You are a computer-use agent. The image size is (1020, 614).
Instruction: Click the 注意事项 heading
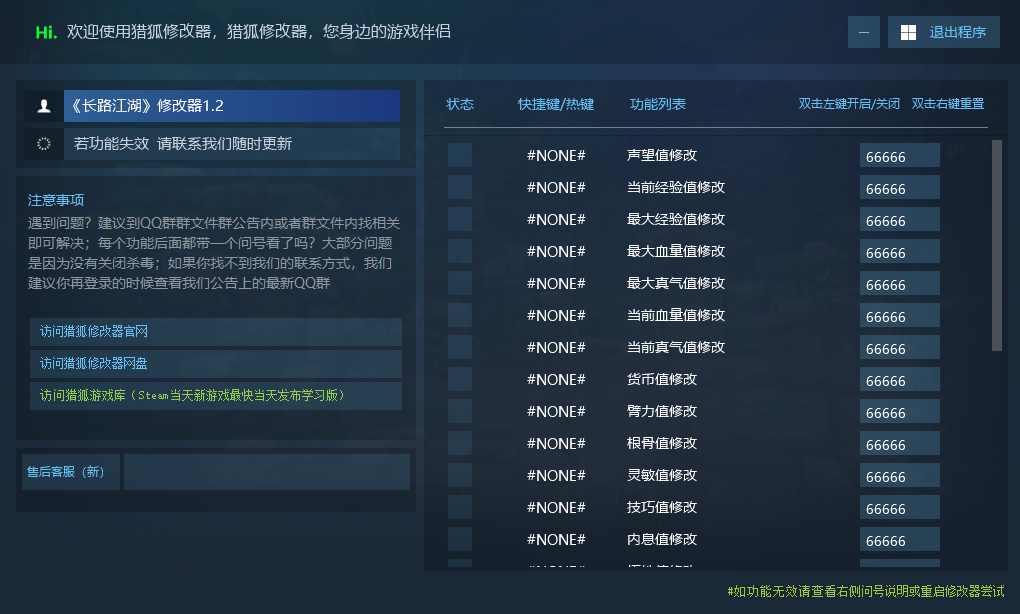(56, 200)
